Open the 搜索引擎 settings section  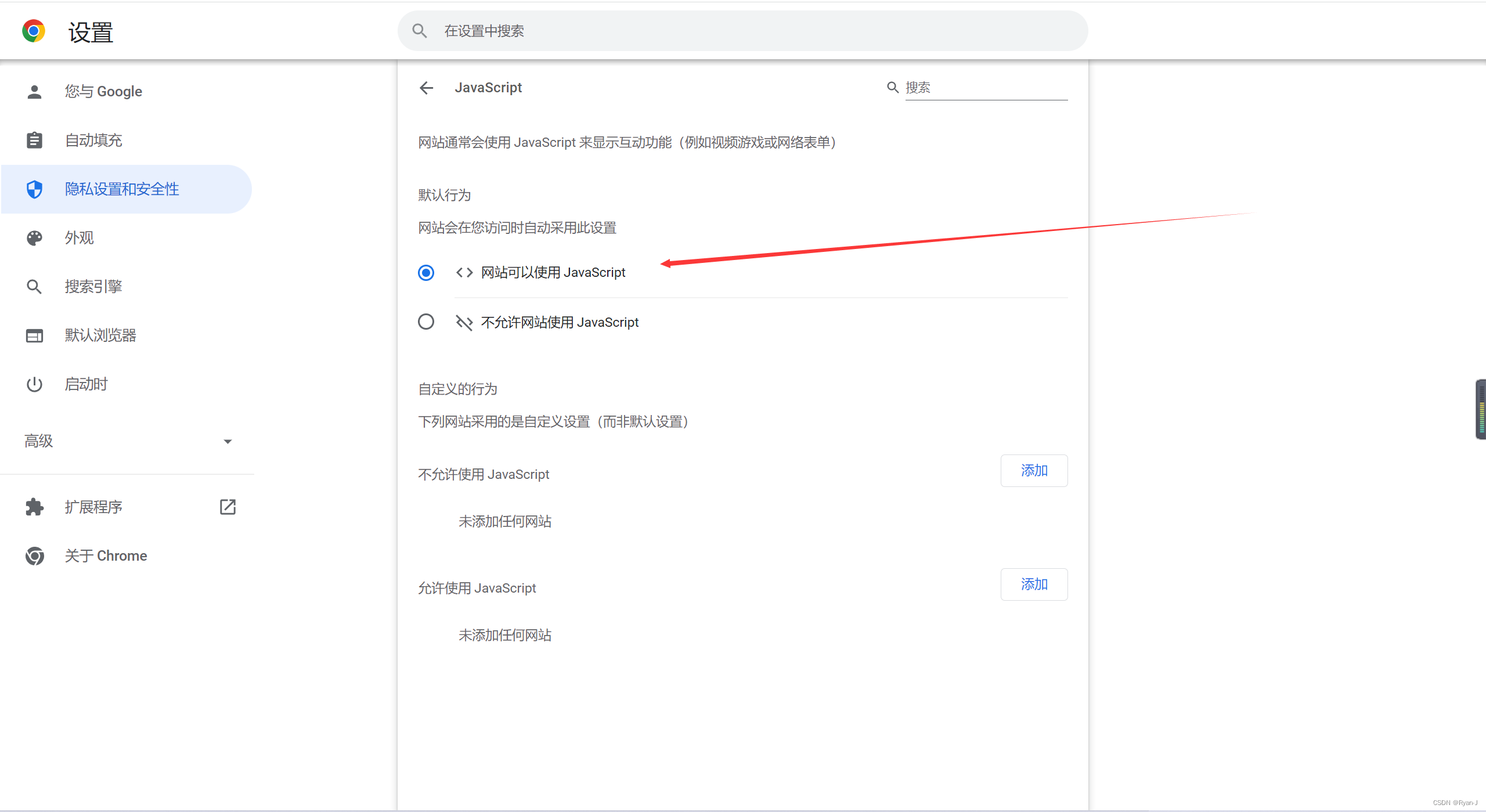(x=127, y=287)
